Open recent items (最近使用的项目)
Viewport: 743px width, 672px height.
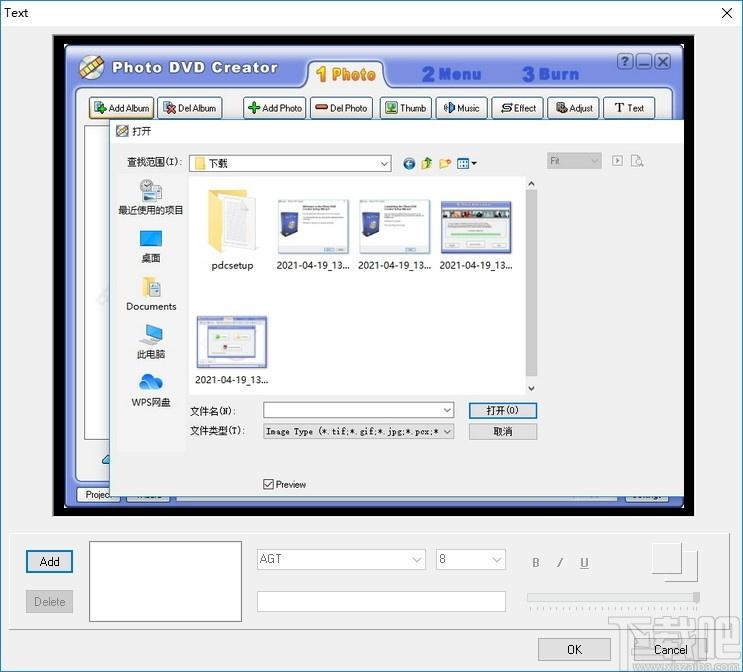pos(151,197)
